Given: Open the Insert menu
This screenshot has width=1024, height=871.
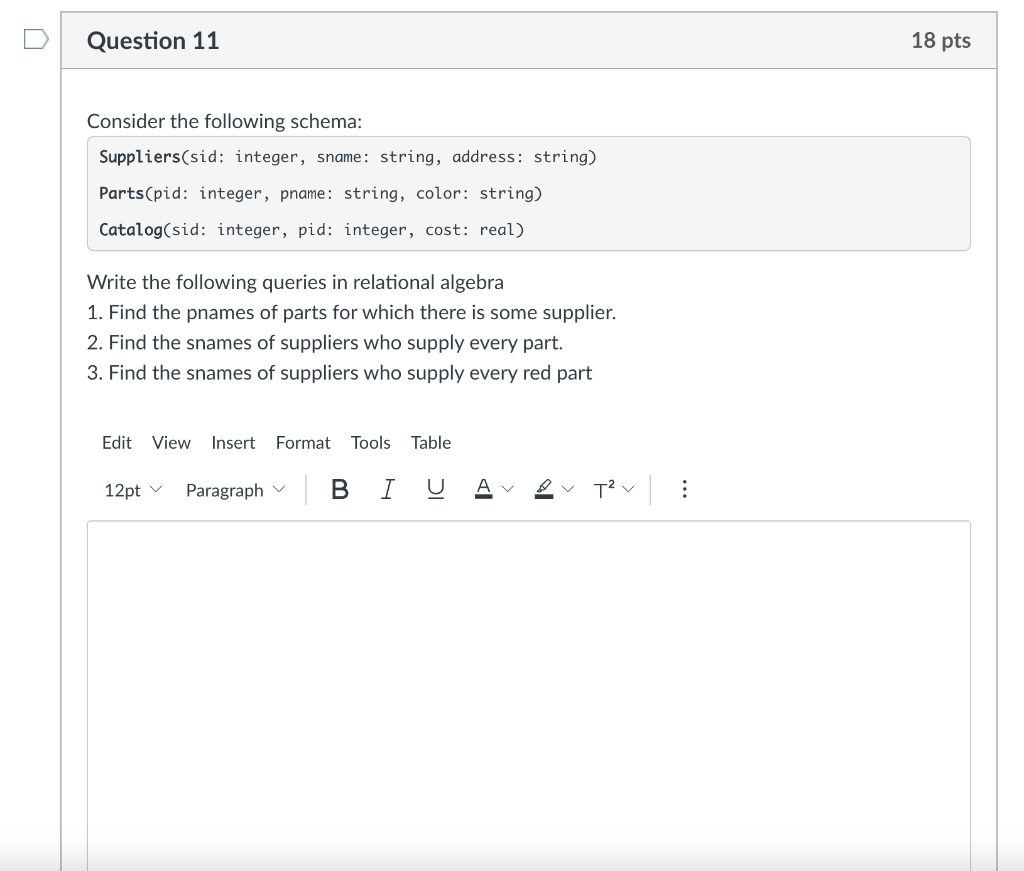Looking at the screenshot, I should [233, 443].
